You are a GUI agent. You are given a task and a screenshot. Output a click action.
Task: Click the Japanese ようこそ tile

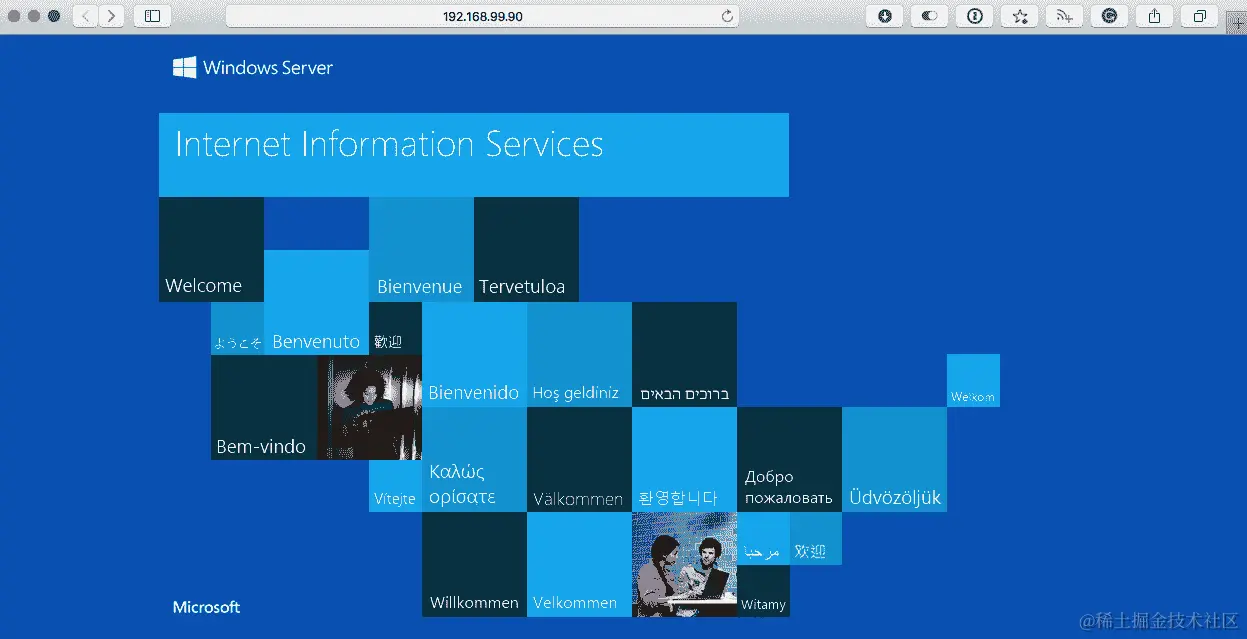tap(237, 329)
